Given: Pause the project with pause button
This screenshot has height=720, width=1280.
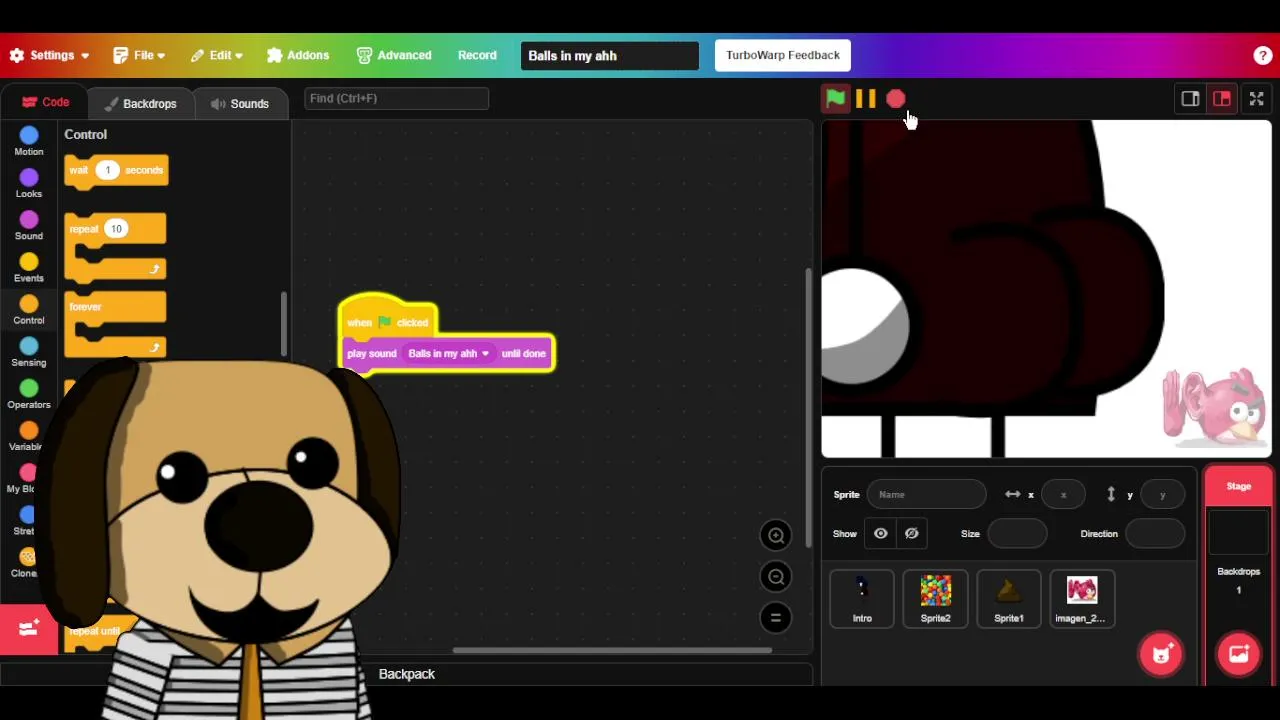Looking at the screenshot, I should 866,98.
